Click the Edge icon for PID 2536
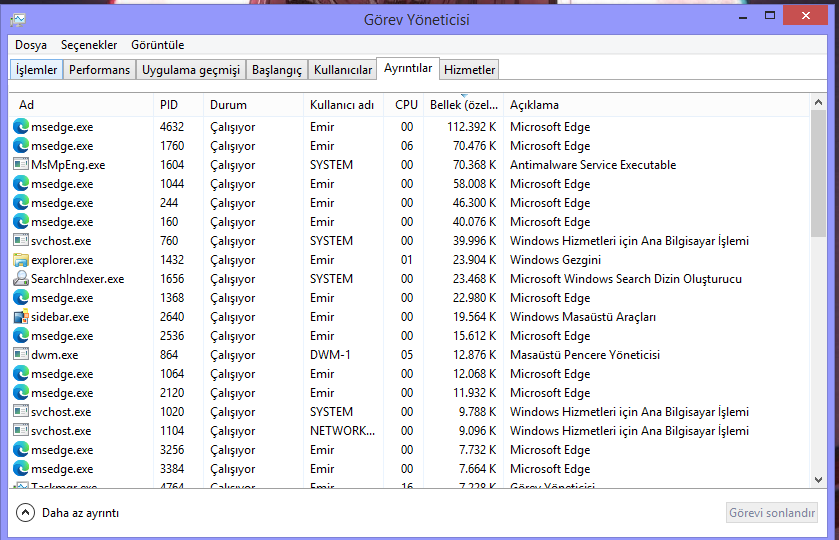 [x=20, y=336]
